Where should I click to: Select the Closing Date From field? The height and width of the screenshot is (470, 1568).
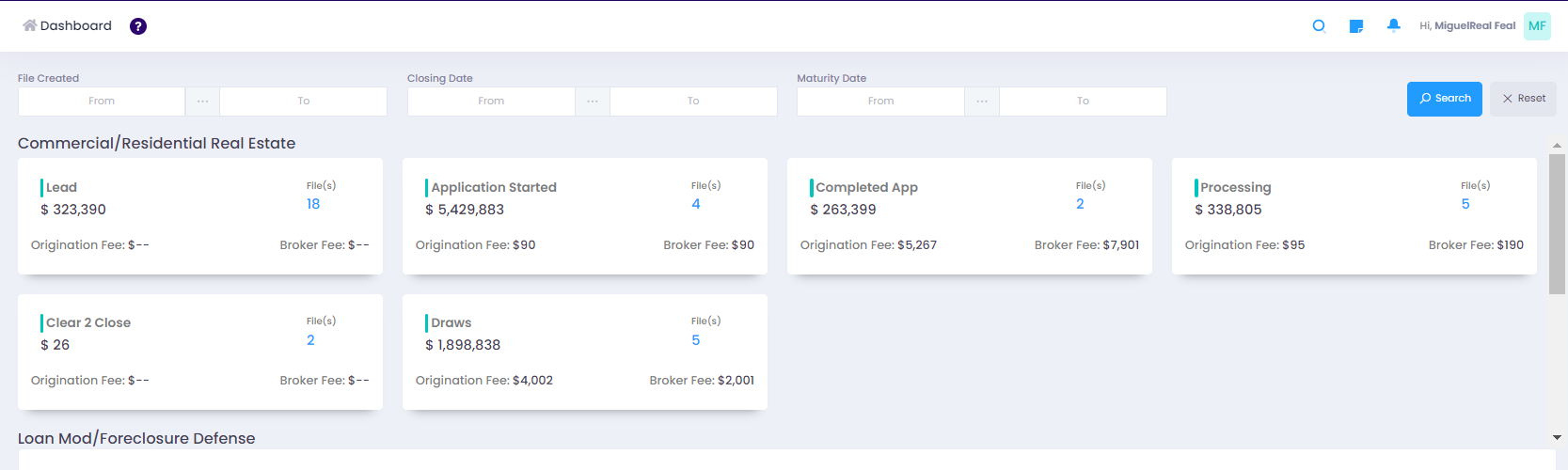[x=491, y=102]
